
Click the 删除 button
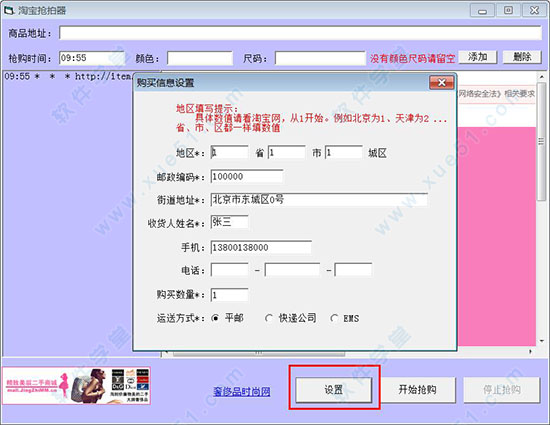pyautogui.click(x=522, y=57)
